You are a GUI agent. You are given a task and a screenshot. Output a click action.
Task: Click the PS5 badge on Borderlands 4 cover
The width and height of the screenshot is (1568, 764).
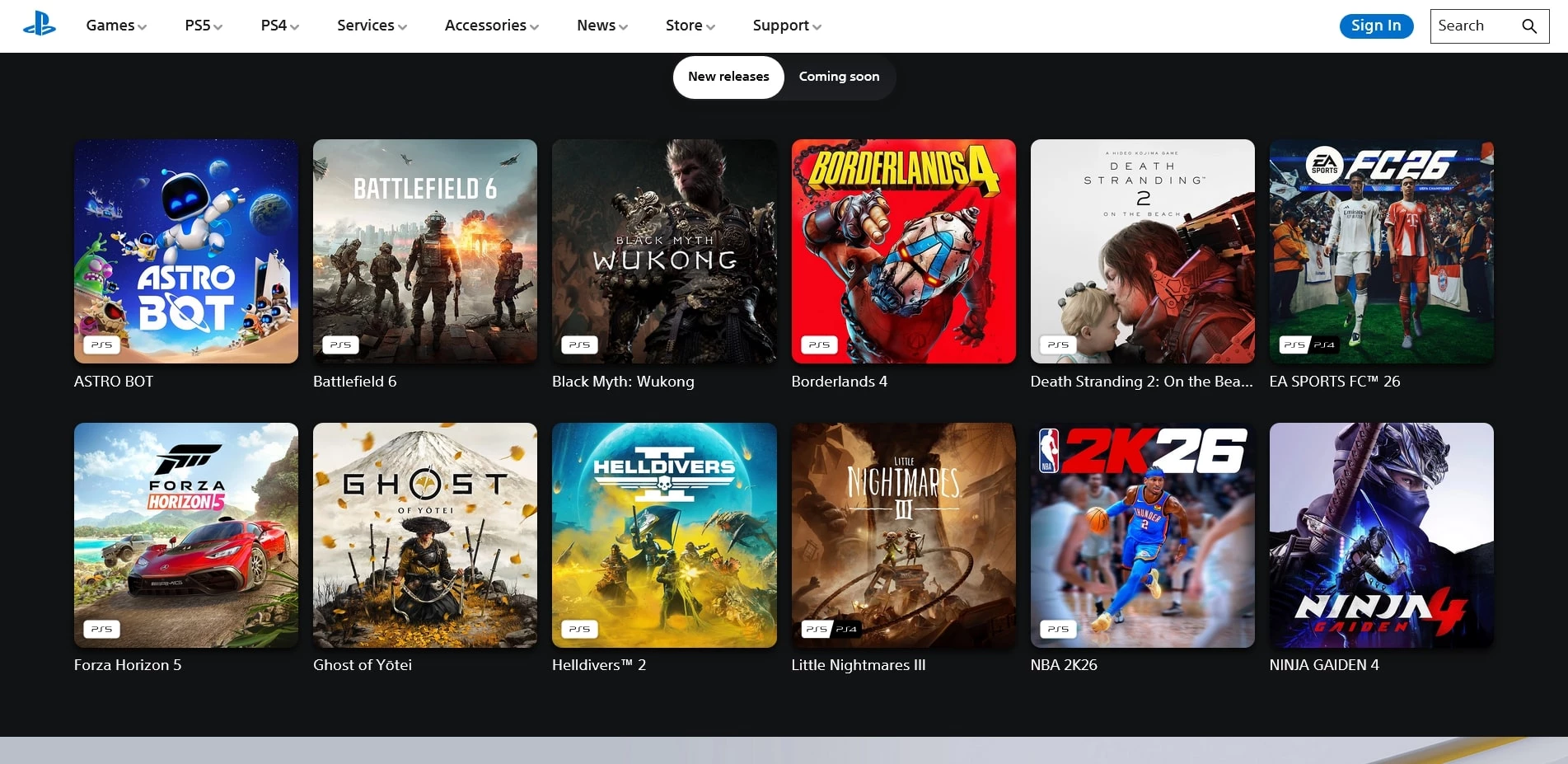tap(818, 345)
